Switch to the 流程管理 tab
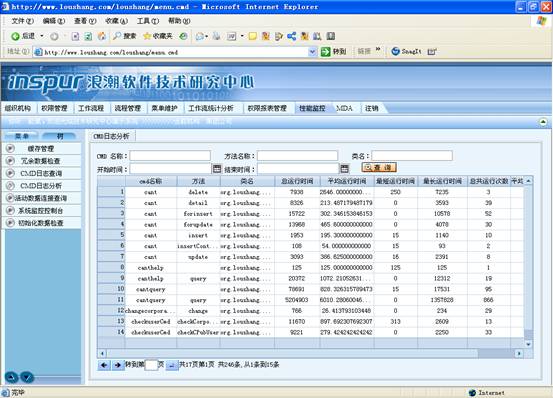 click(128, 109)
